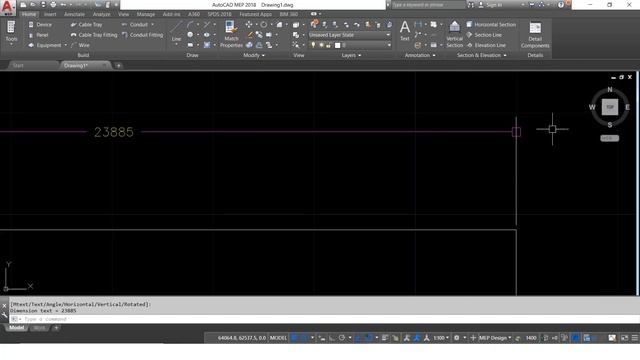Select the Arc draw tool
Image resolution: width=640 pixels, height=360 pixels.
190,24
